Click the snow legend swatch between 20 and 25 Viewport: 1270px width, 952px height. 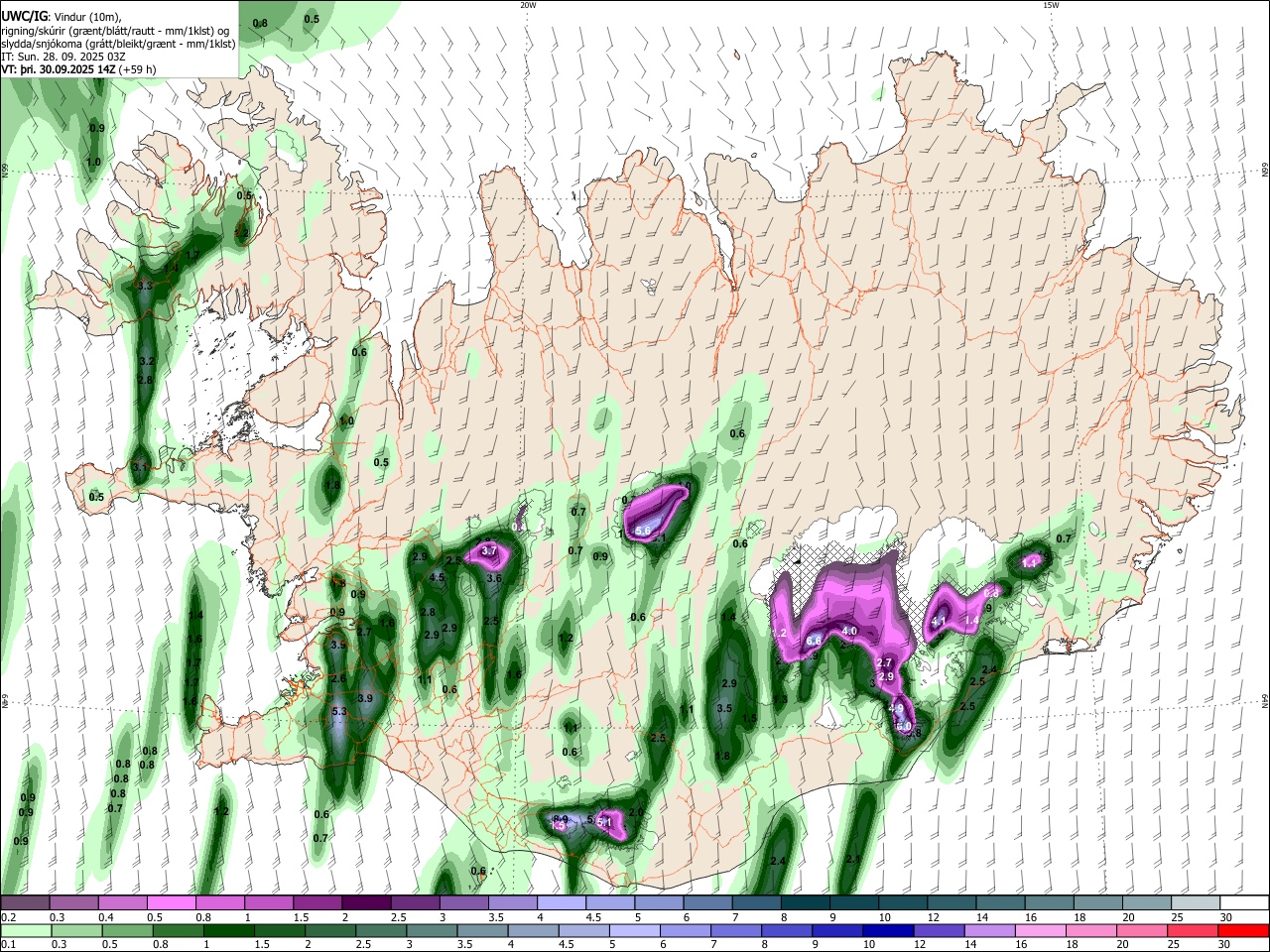1146,903
